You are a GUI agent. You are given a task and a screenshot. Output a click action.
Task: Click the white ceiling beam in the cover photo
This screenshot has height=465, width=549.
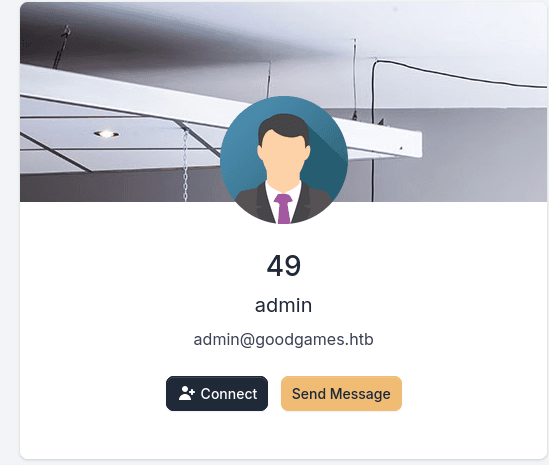[x=123, y=91]
